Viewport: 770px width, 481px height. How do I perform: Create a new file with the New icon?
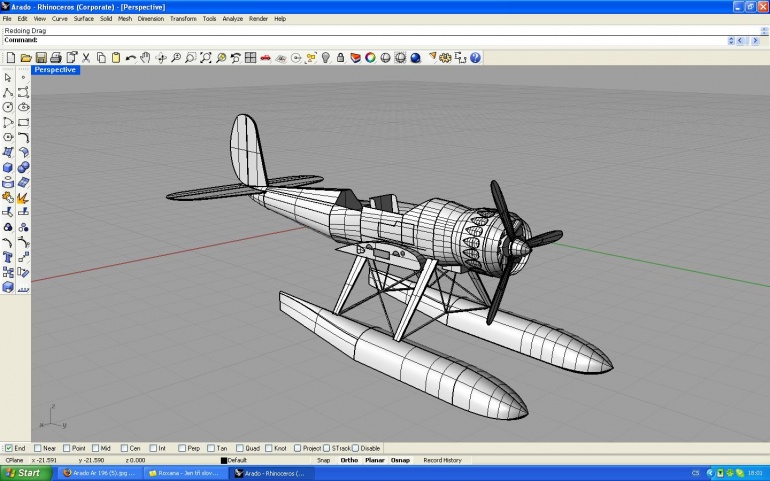coord(11,58)
